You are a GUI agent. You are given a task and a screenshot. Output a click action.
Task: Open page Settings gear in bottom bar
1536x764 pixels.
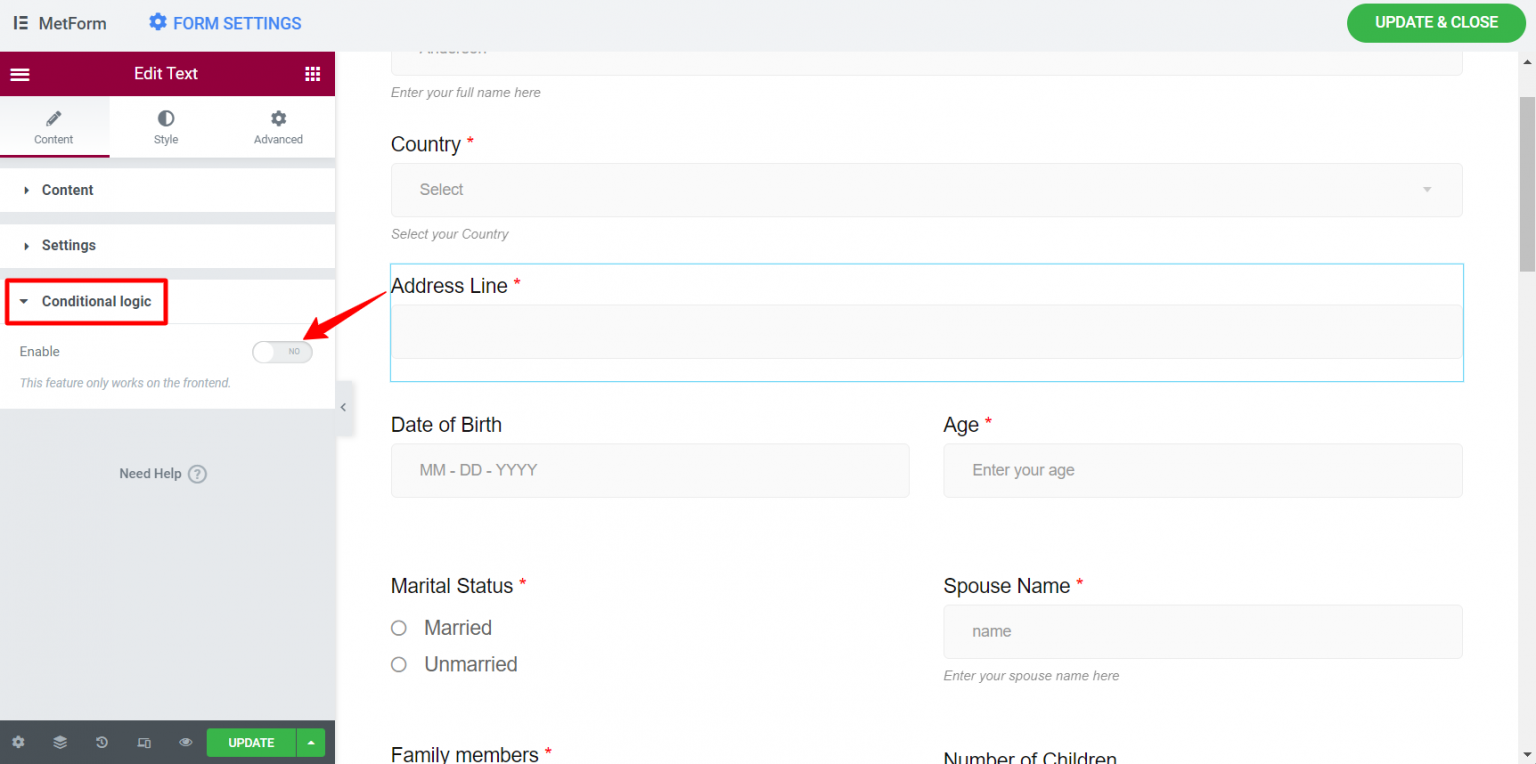point(18,742)
